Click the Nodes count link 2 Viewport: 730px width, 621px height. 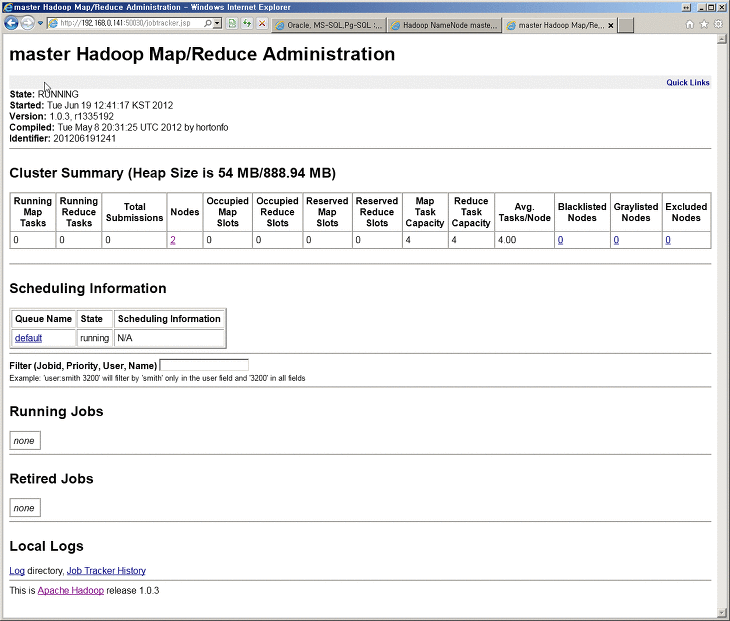[x=173, y=240]
